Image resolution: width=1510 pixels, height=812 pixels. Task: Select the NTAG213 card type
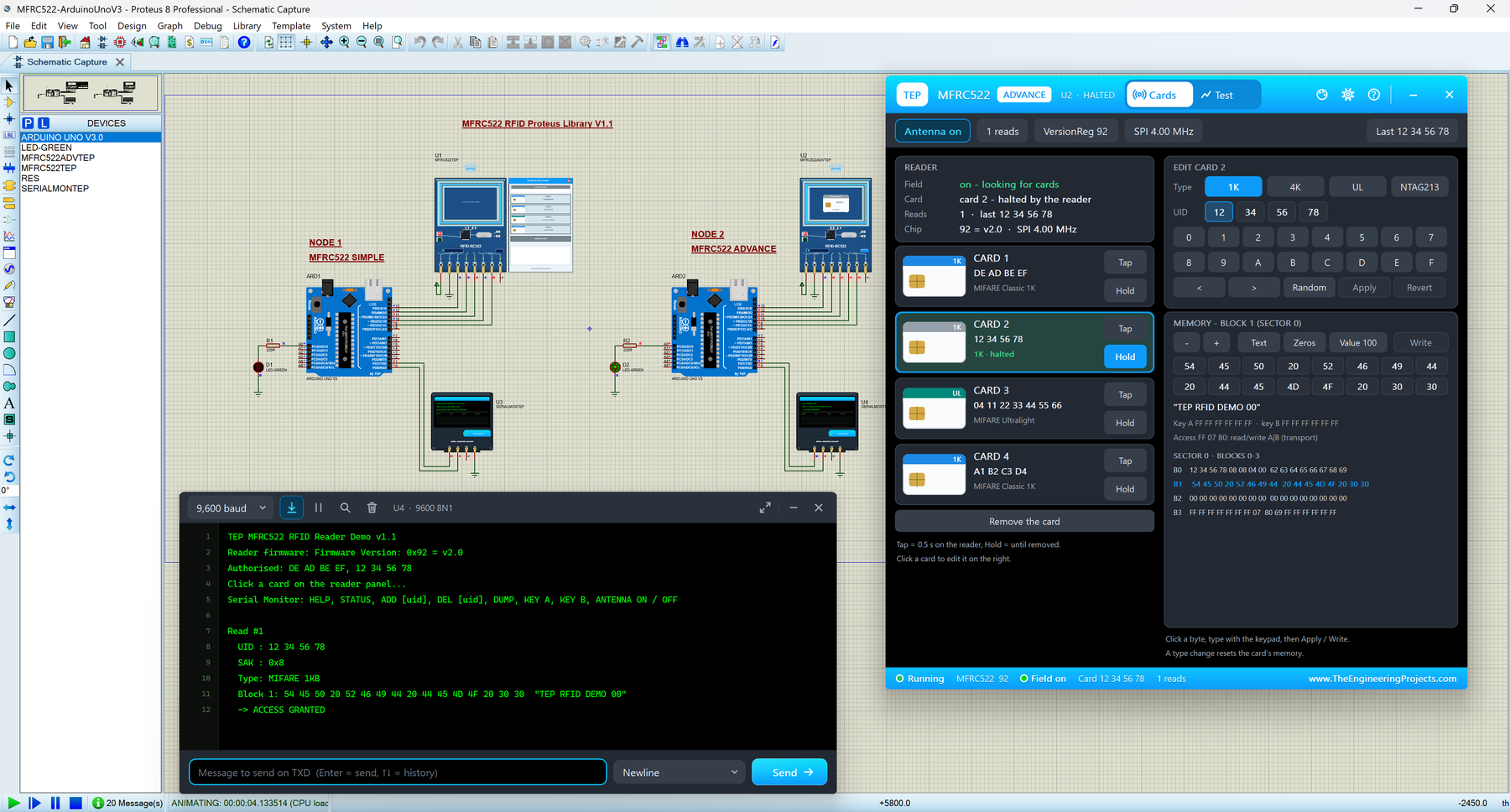tap(1419, 187)
